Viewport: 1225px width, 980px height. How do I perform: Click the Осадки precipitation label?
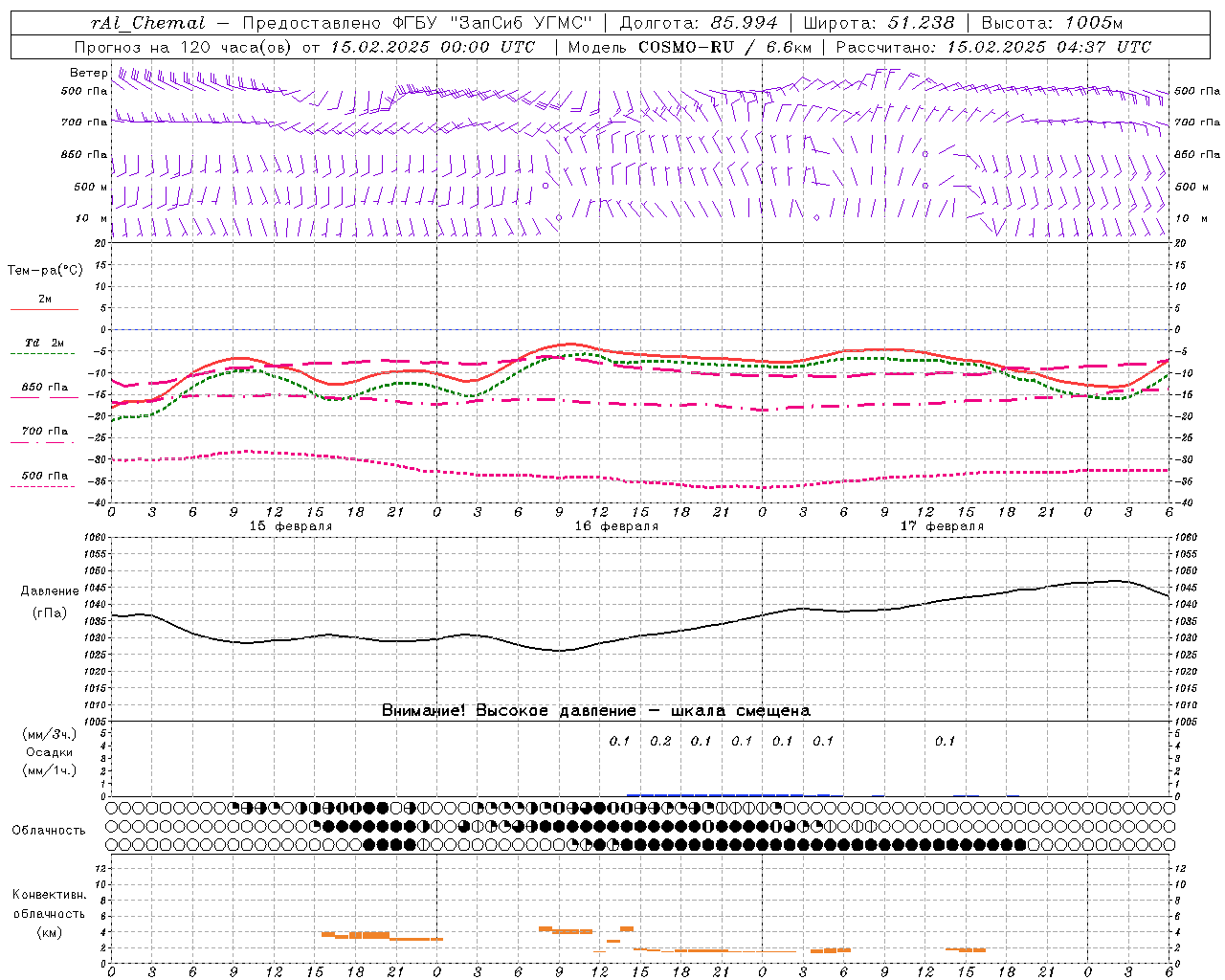(x=50, y=752)
